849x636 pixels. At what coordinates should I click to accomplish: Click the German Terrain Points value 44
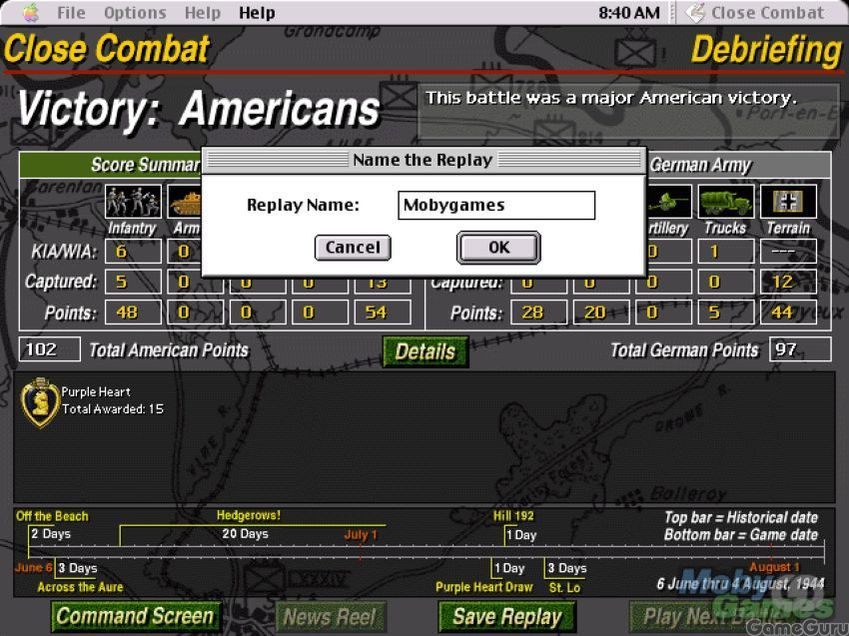tap(788, 312)
